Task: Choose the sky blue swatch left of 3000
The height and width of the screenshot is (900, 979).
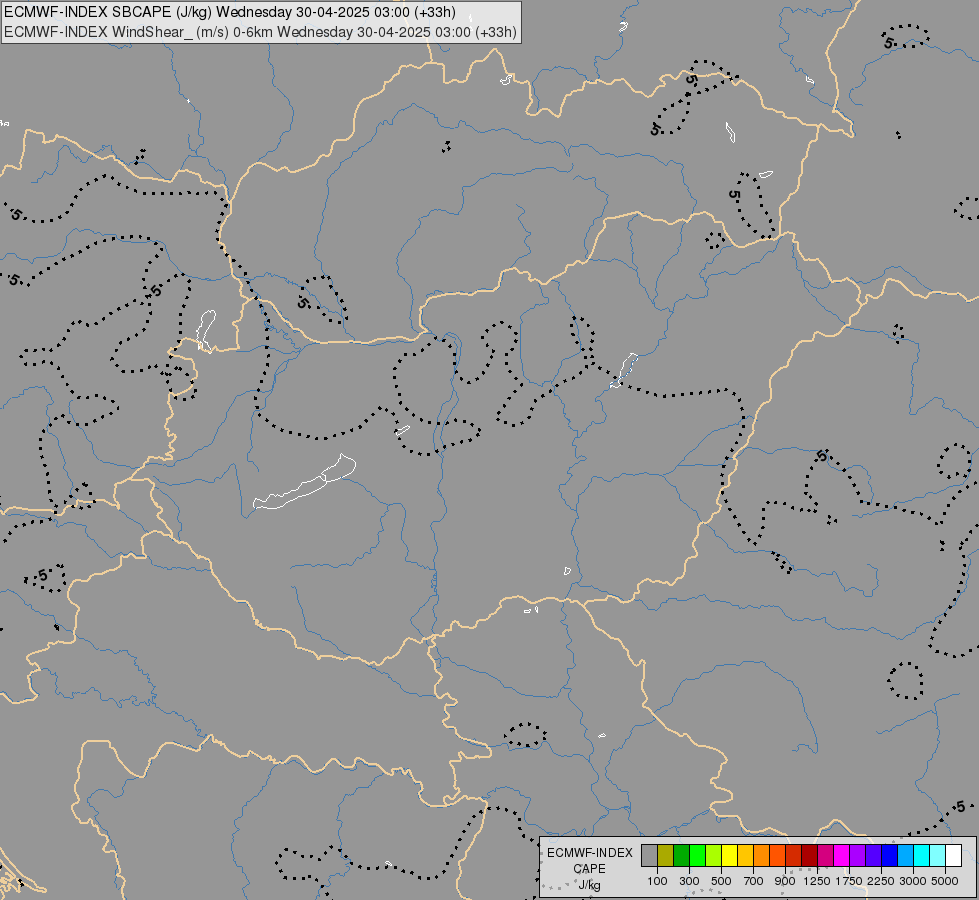Action: coord(905,855)
